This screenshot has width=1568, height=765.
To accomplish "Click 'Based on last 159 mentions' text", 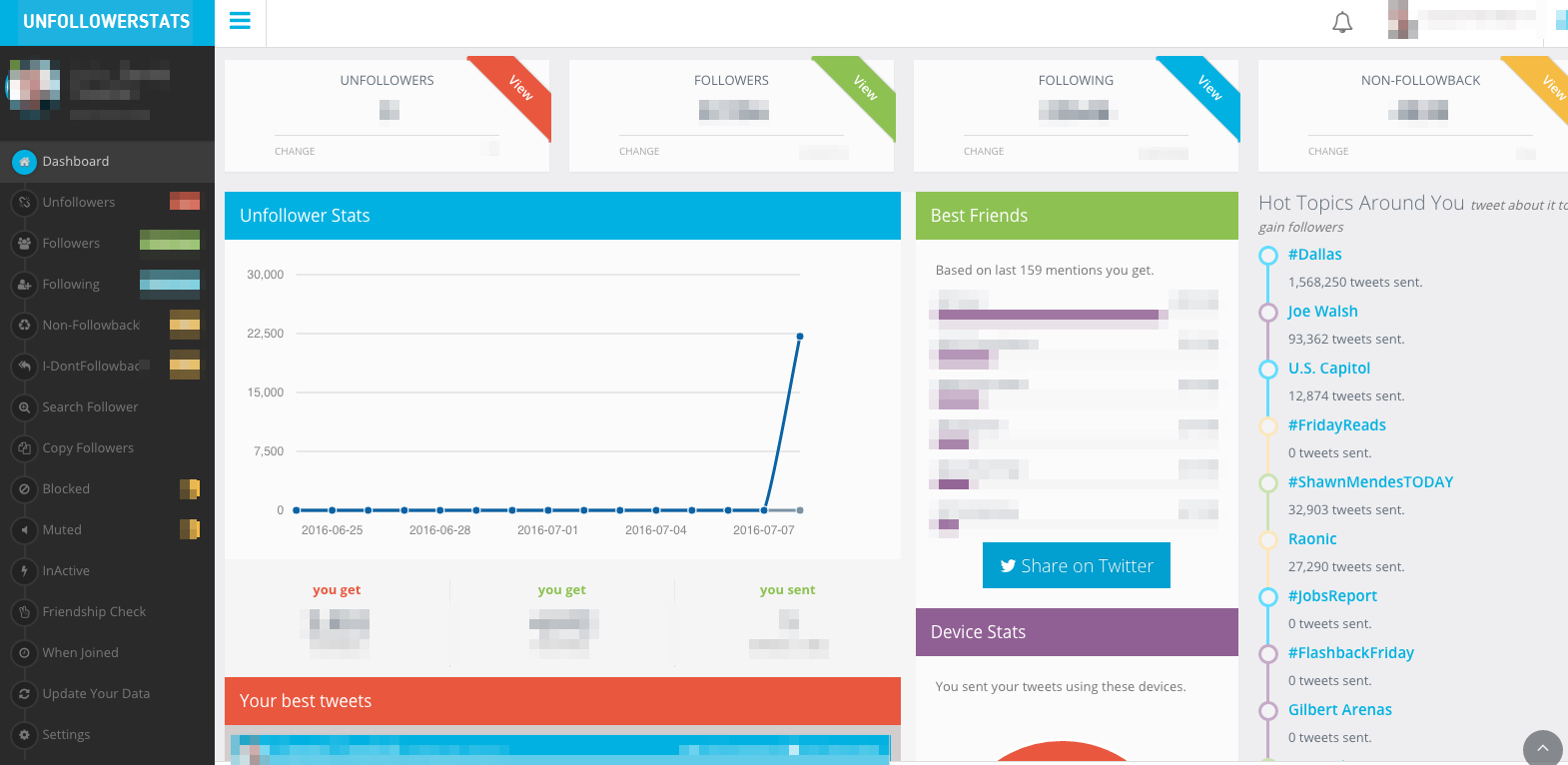I will [x=1045, y=271].
